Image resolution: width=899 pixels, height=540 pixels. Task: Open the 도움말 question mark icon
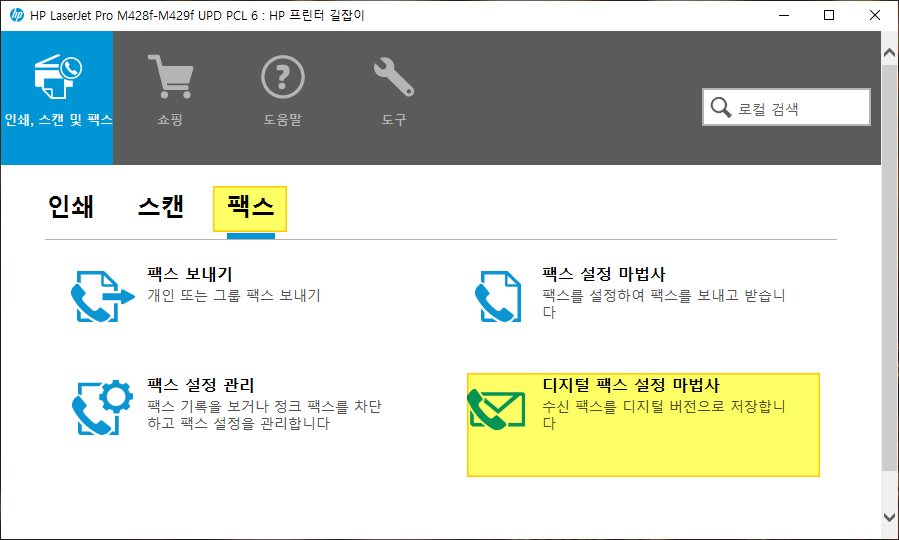tap(283, 76)
